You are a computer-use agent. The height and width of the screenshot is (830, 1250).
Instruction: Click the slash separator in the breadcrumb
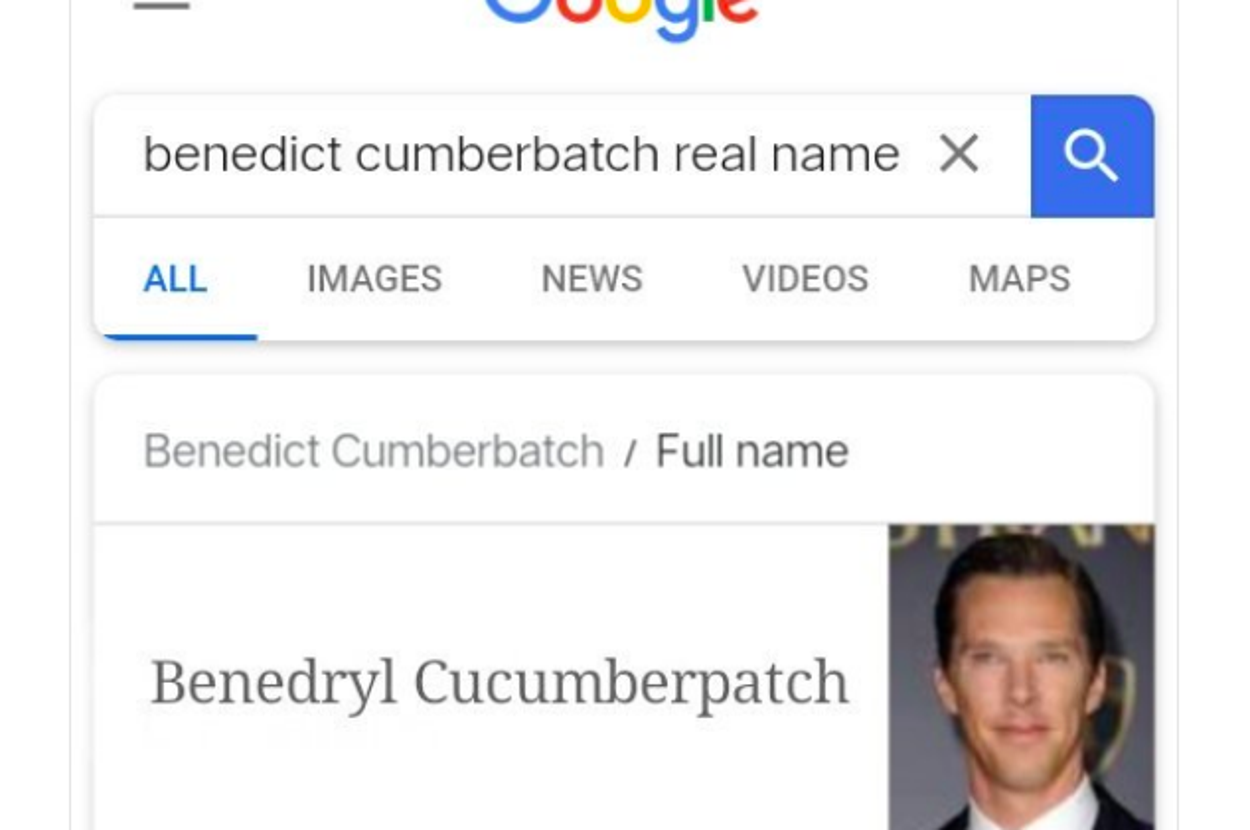(630, 454)
